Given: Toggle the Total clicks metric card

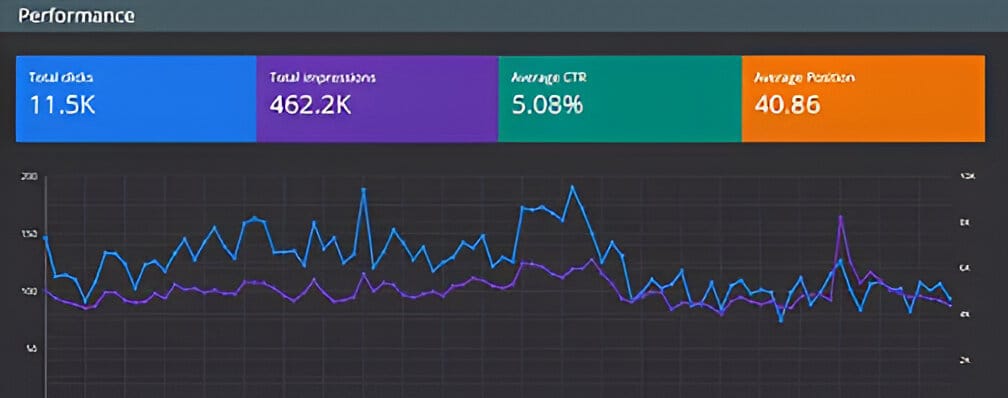Looking at the screenshot, I should click(136, 98).
